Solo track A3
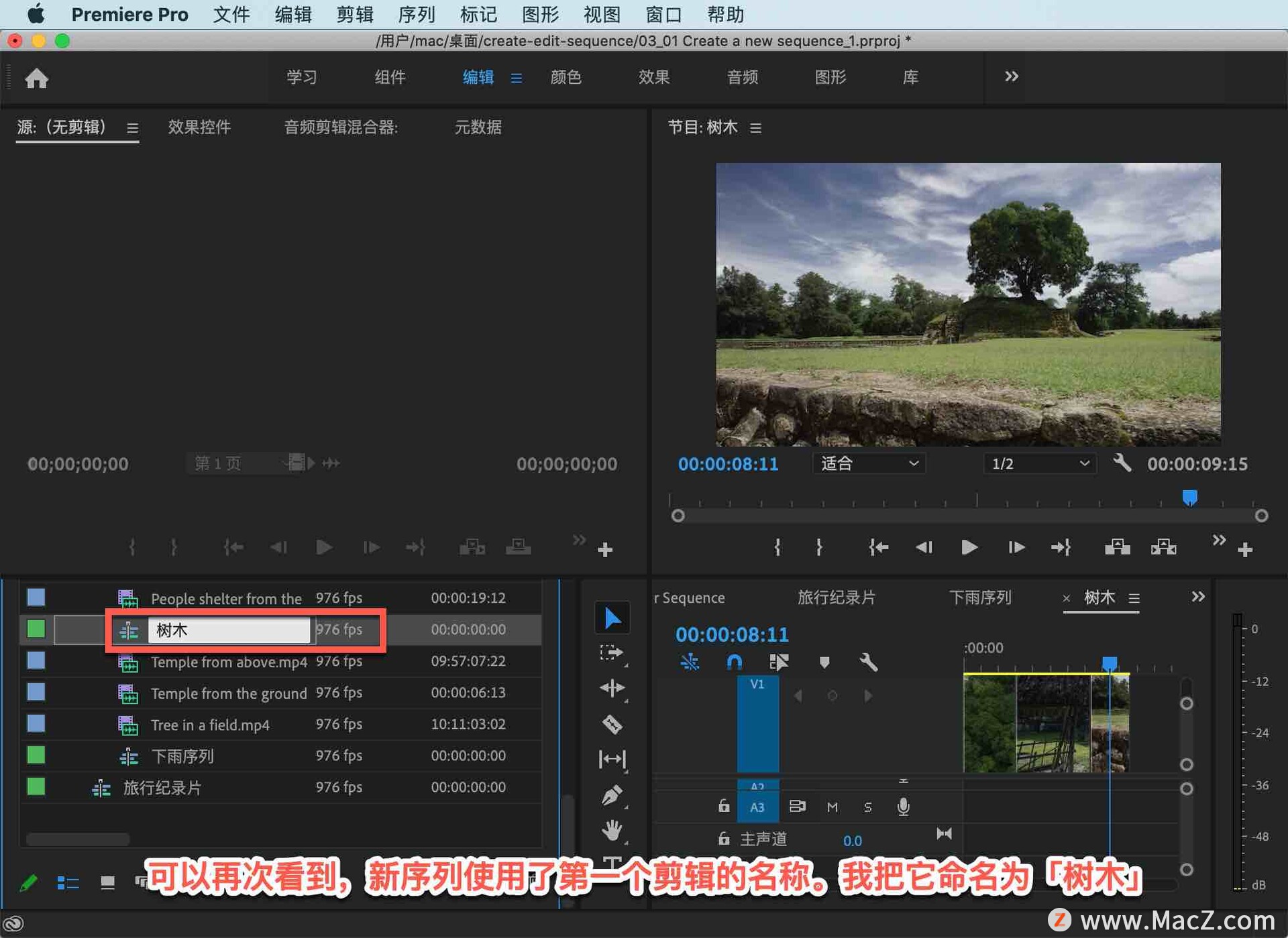The height and width of the screenshot is (938, 1288). [867, 807]
